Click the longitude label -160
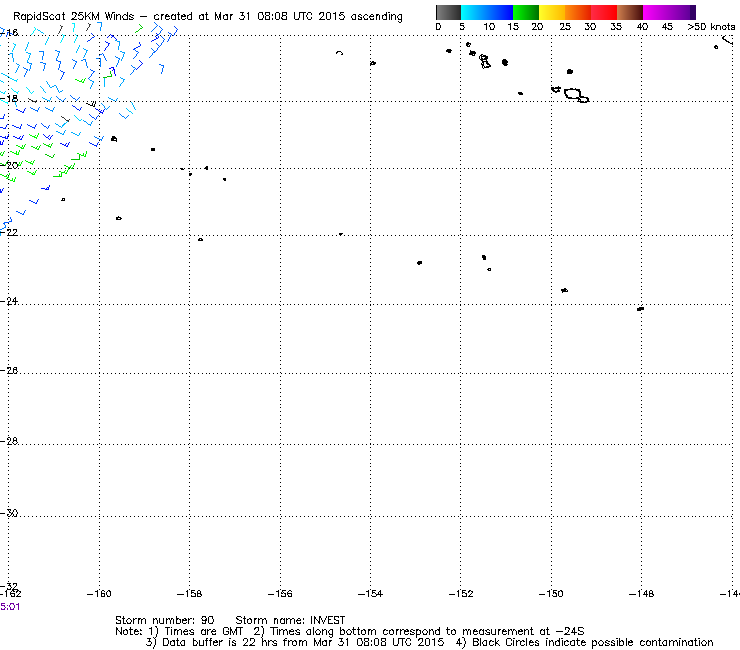Viewport: 740px width, 650px height. [x=99, y=594]
